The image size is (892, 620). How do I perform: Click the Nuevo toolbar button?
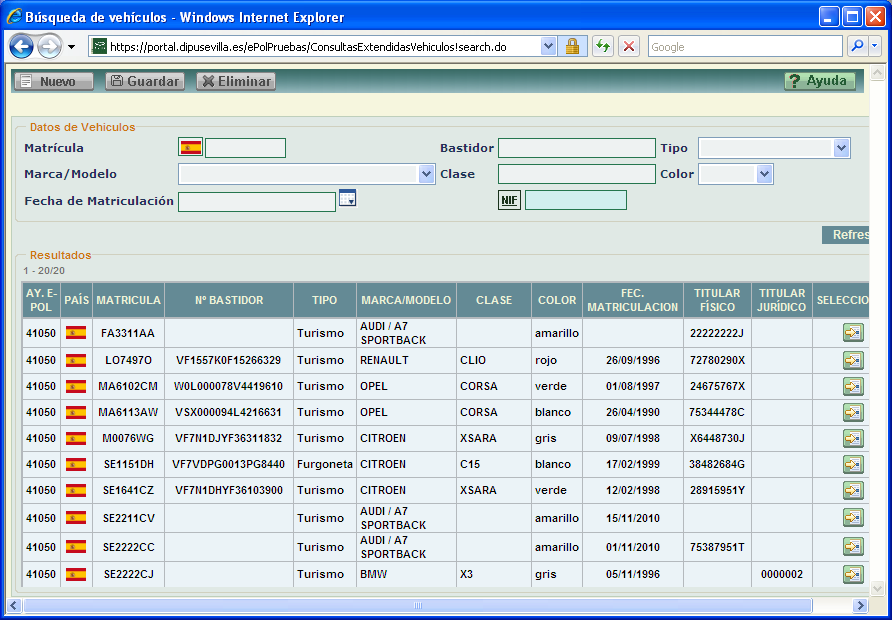54,81
